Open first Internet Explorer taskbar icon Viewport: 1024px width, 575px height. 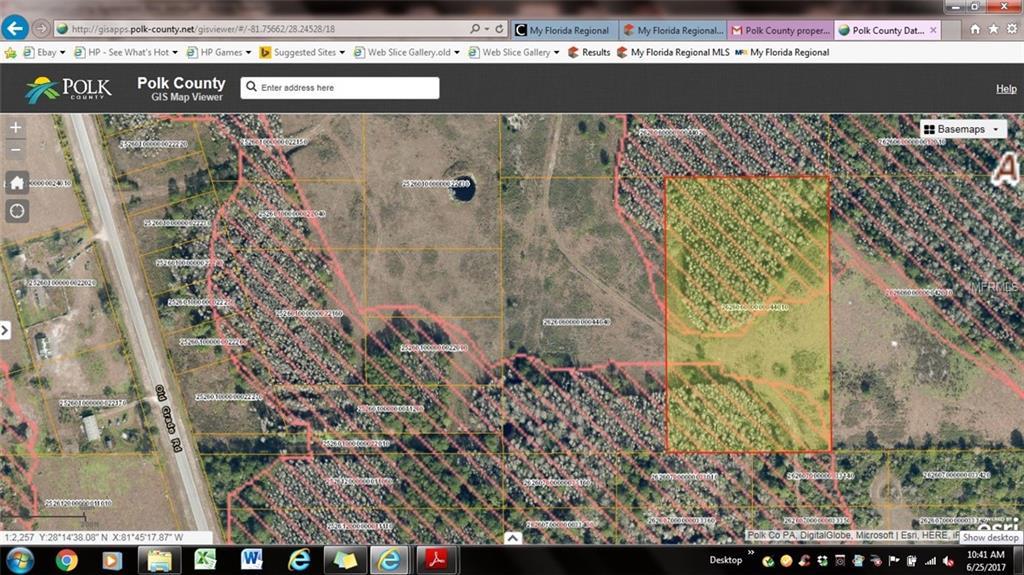(x=298, y=561)
